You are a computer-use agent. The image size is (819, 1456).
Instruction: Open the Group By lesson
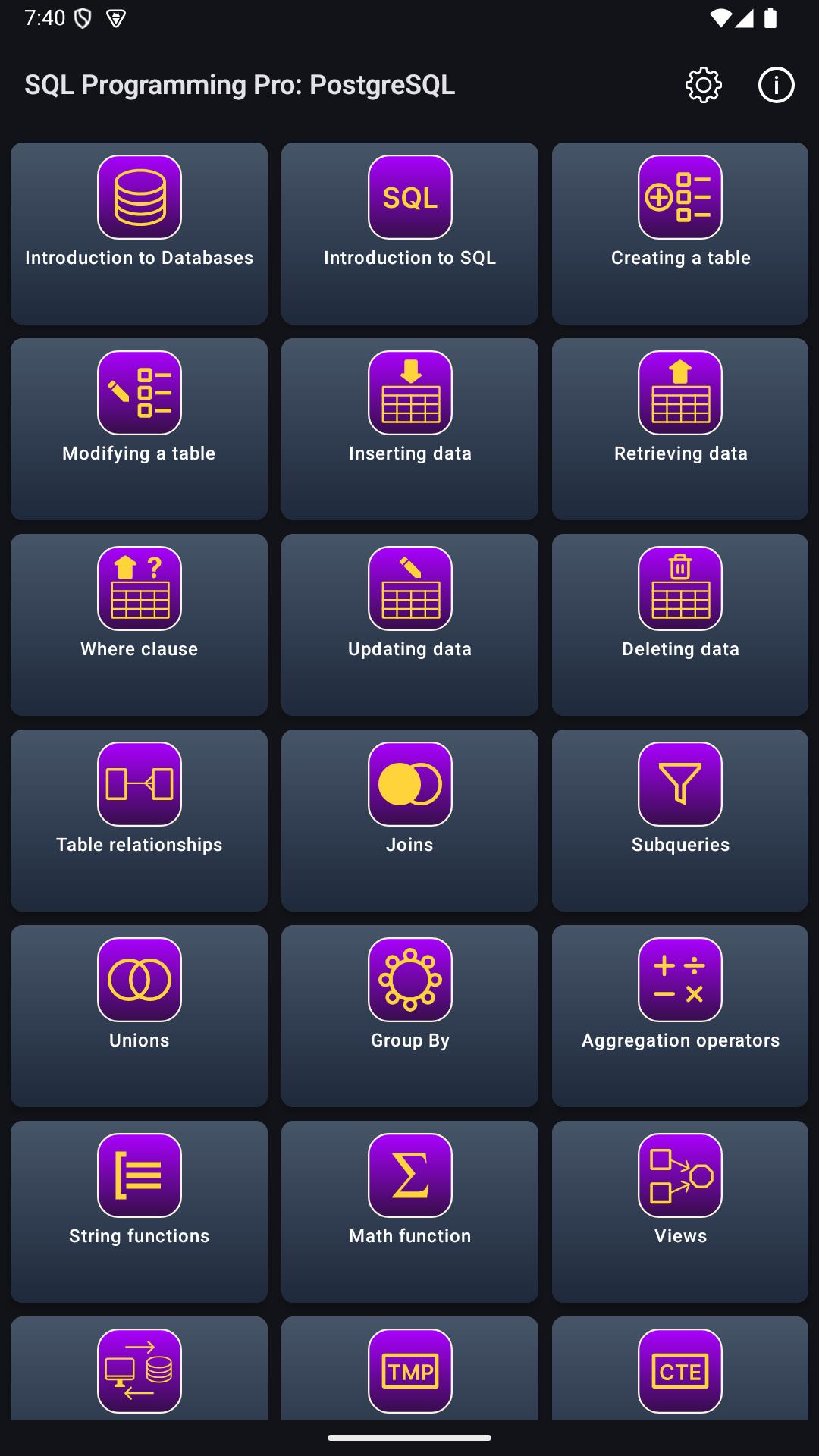(410, 1016)
